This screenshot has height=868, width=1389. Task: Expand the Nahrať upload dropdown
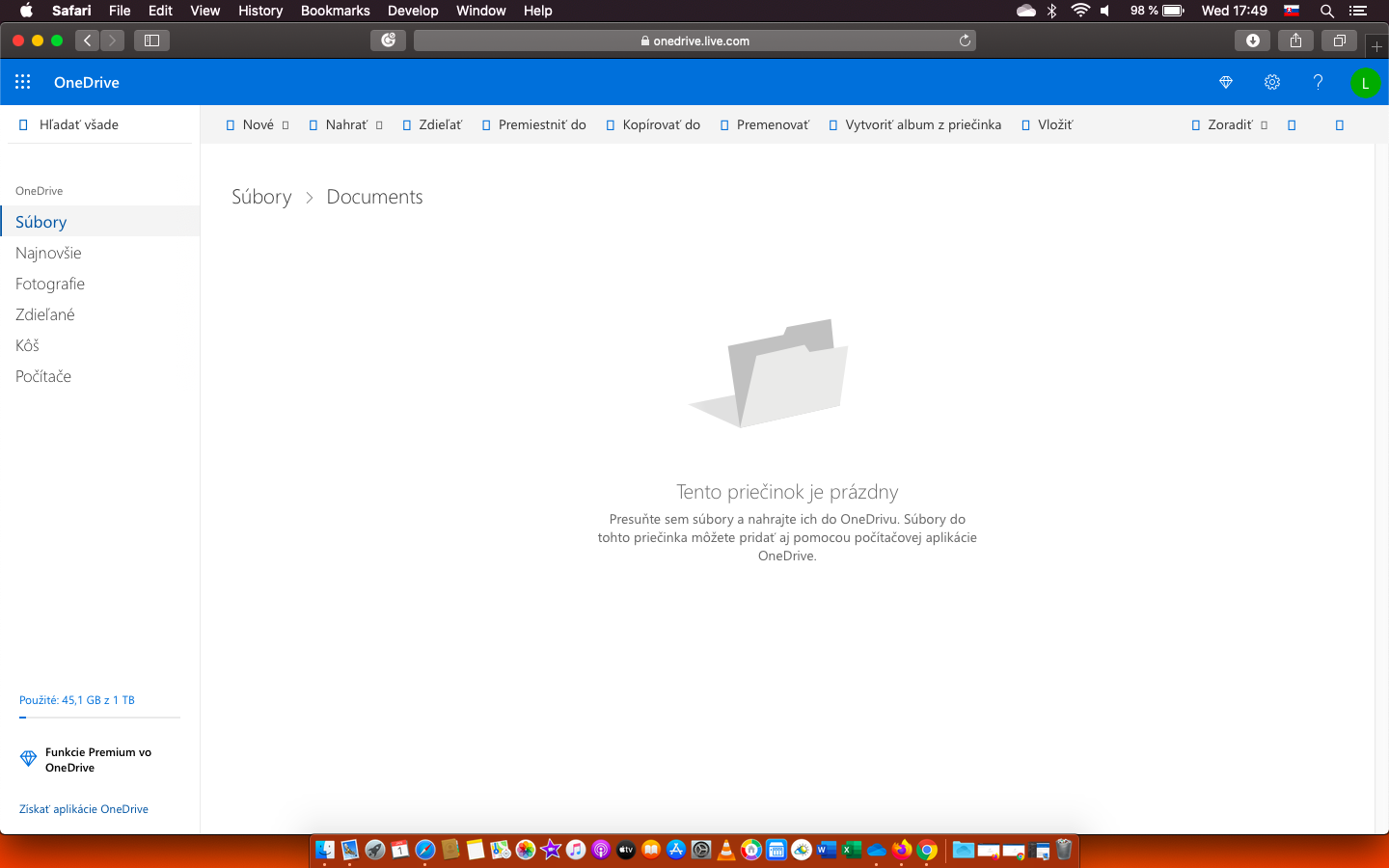[346, 124]
